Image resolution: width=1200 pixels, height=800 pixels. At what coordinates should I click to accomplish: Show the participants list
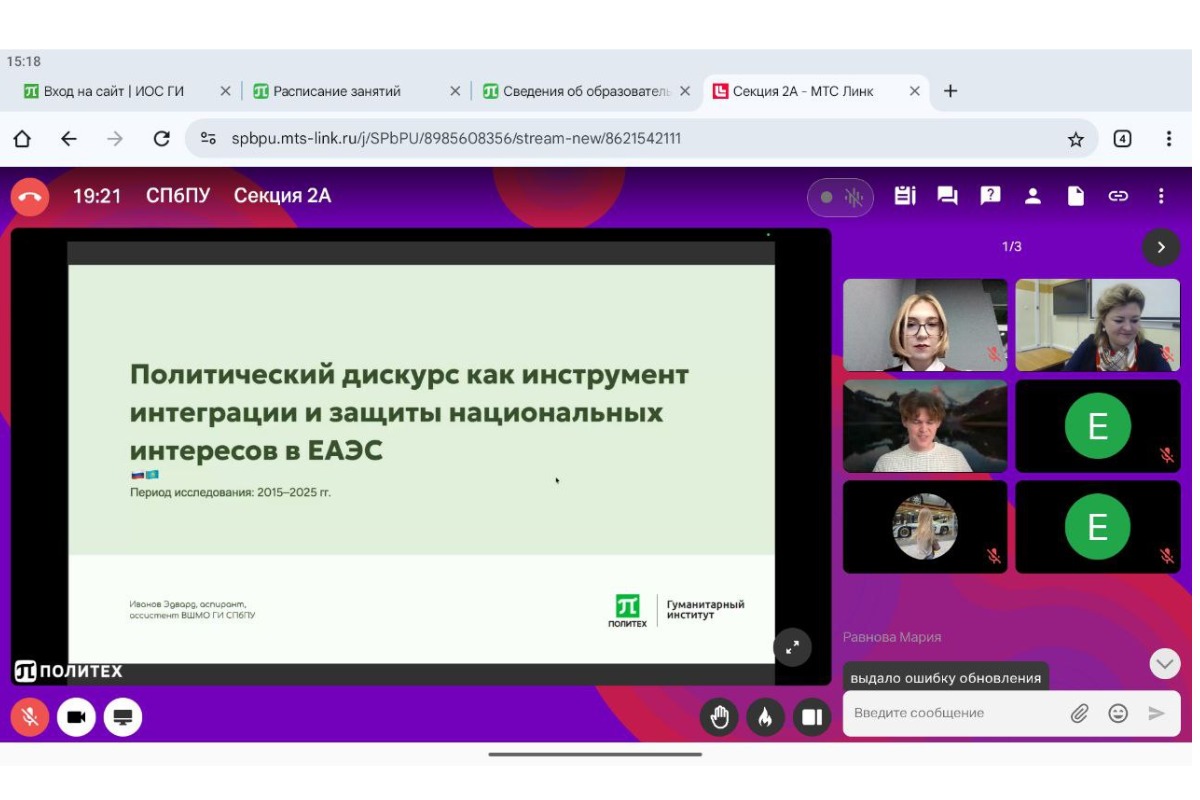coord(1033,196)
